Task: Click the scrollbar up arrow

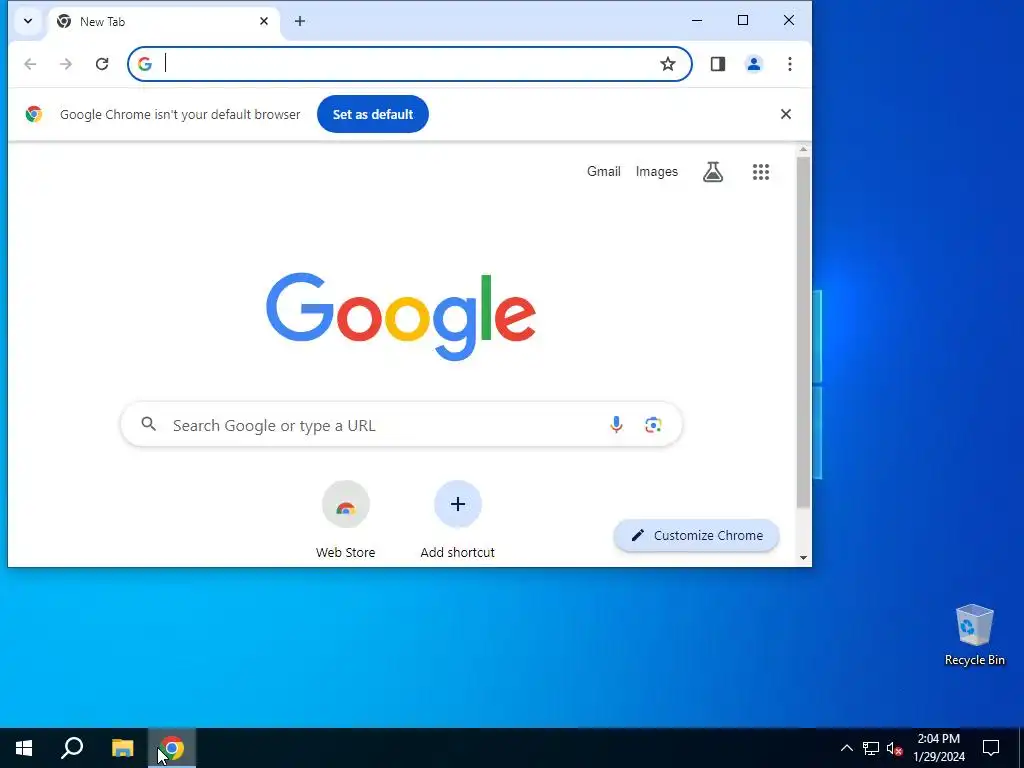Action: coord(803,150)
